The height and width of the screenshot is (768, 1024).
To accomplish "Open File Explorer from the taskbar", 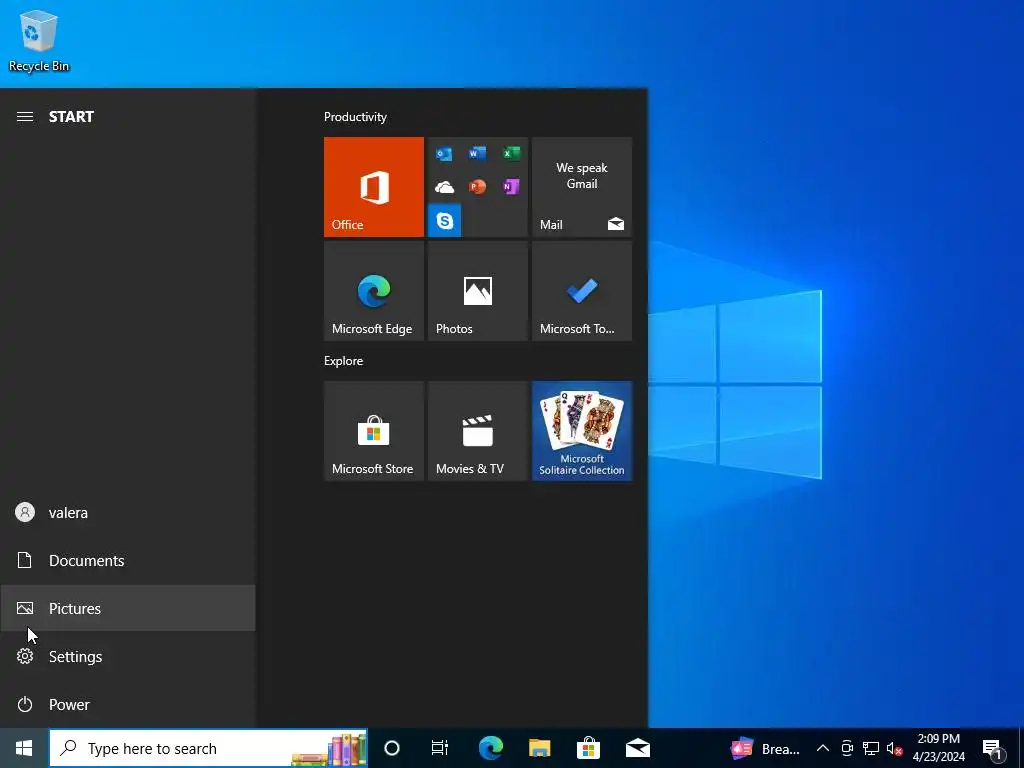I will pyautogui.click(x=539, y=748).
